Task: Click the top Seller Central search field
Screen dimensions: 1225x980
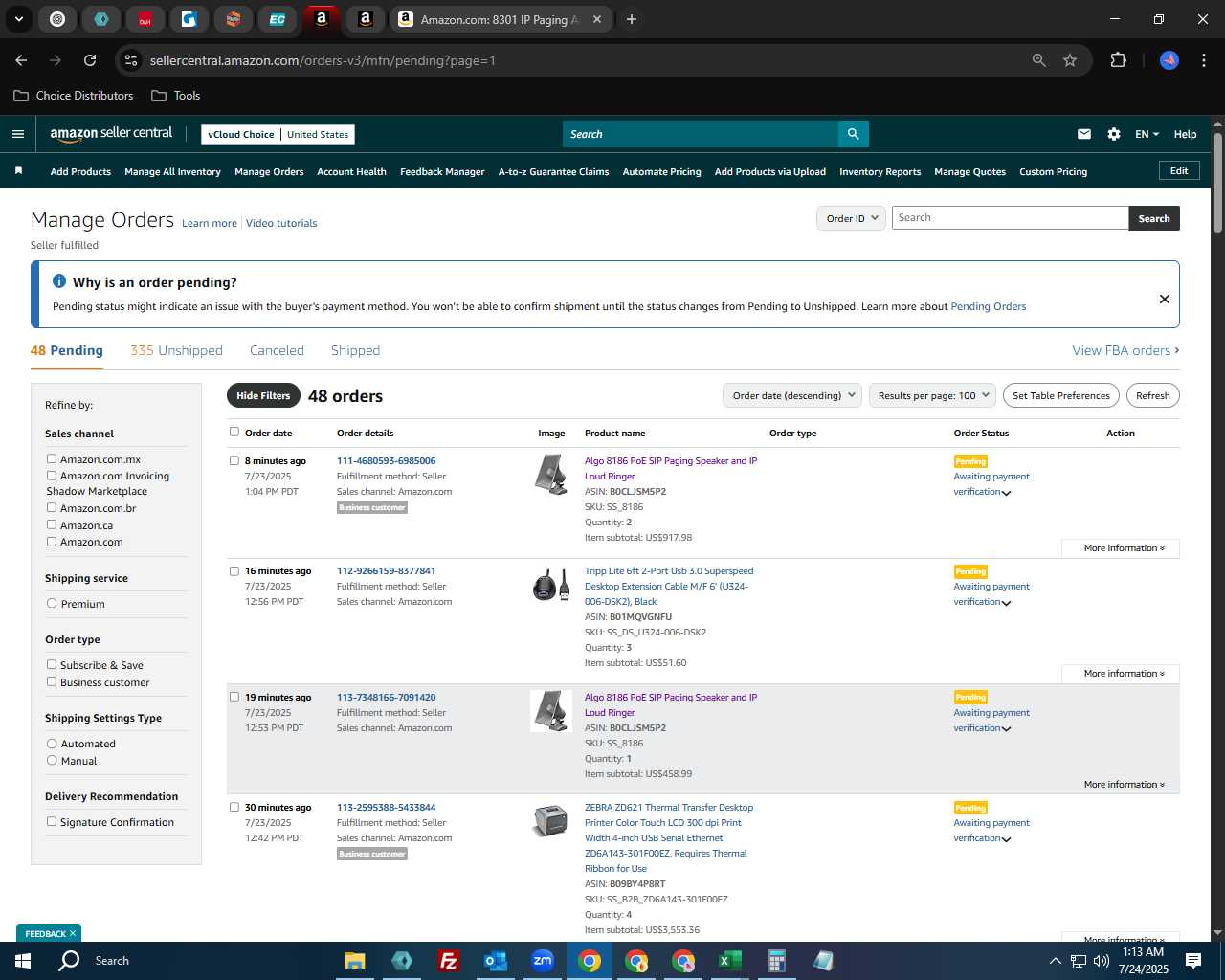Action: click(x=701, y=134)
